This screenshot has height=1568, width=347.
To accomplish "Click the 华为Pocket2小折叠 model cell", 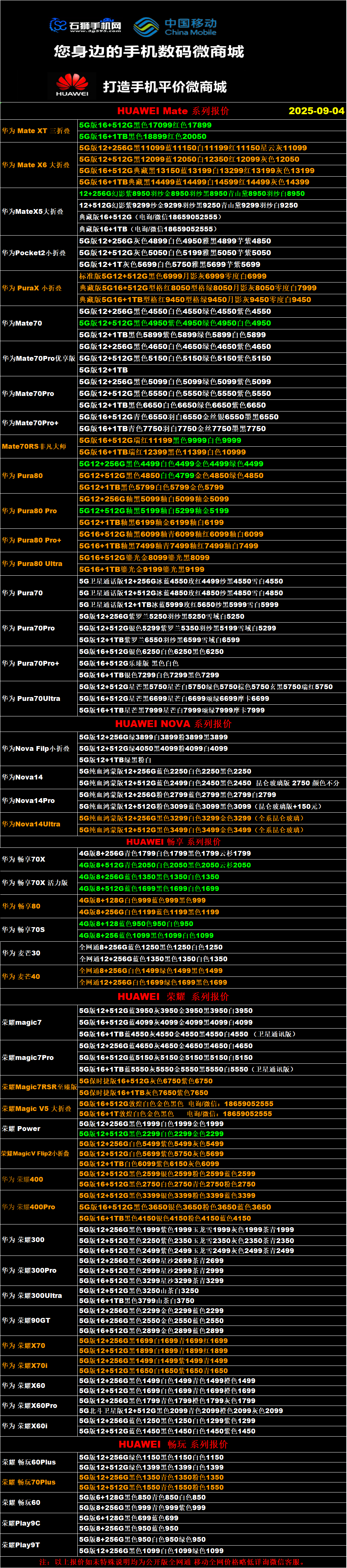I will click(33, 252).
